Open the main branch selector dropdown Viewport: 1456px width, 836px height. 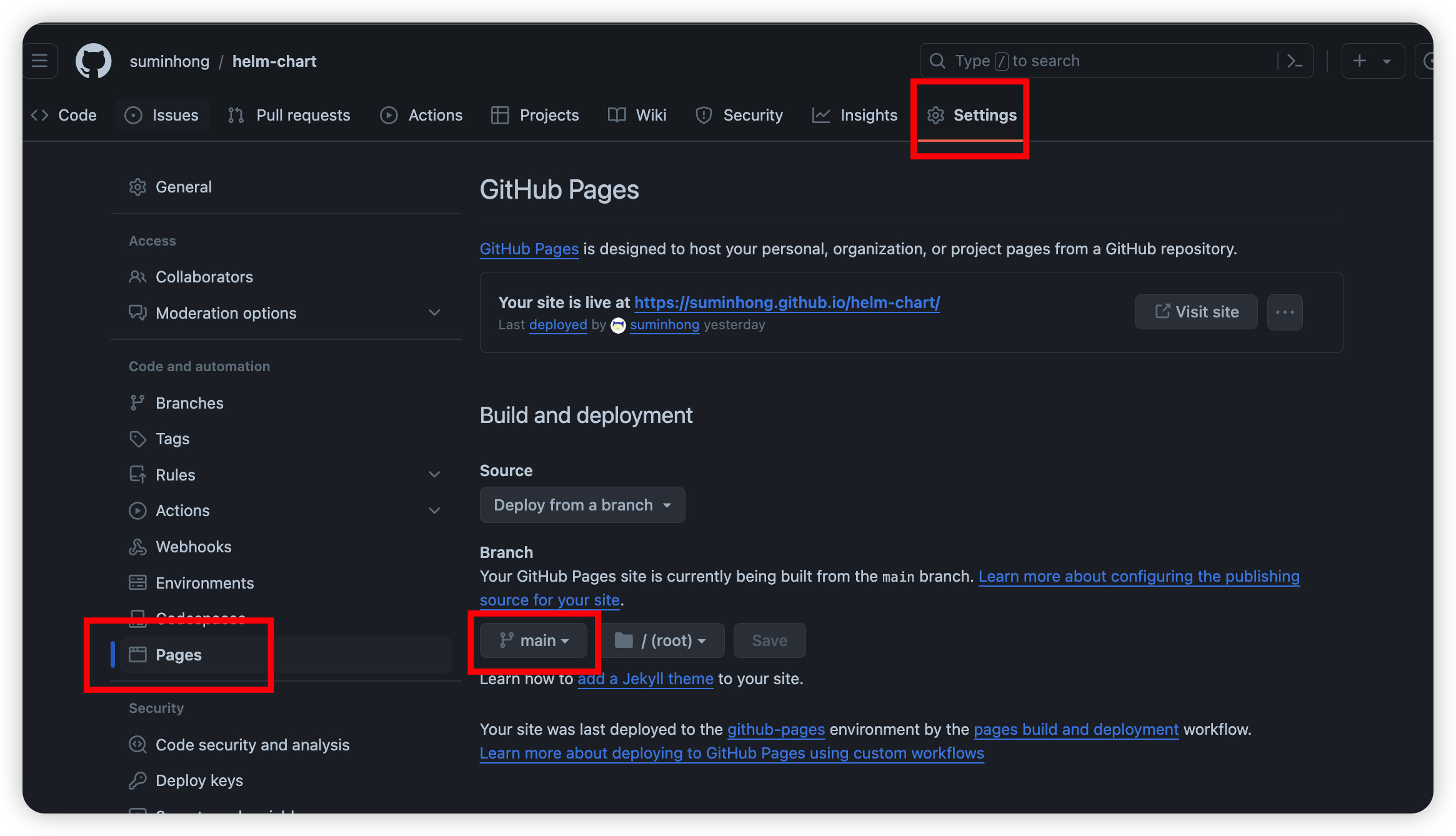pos(534,640)
